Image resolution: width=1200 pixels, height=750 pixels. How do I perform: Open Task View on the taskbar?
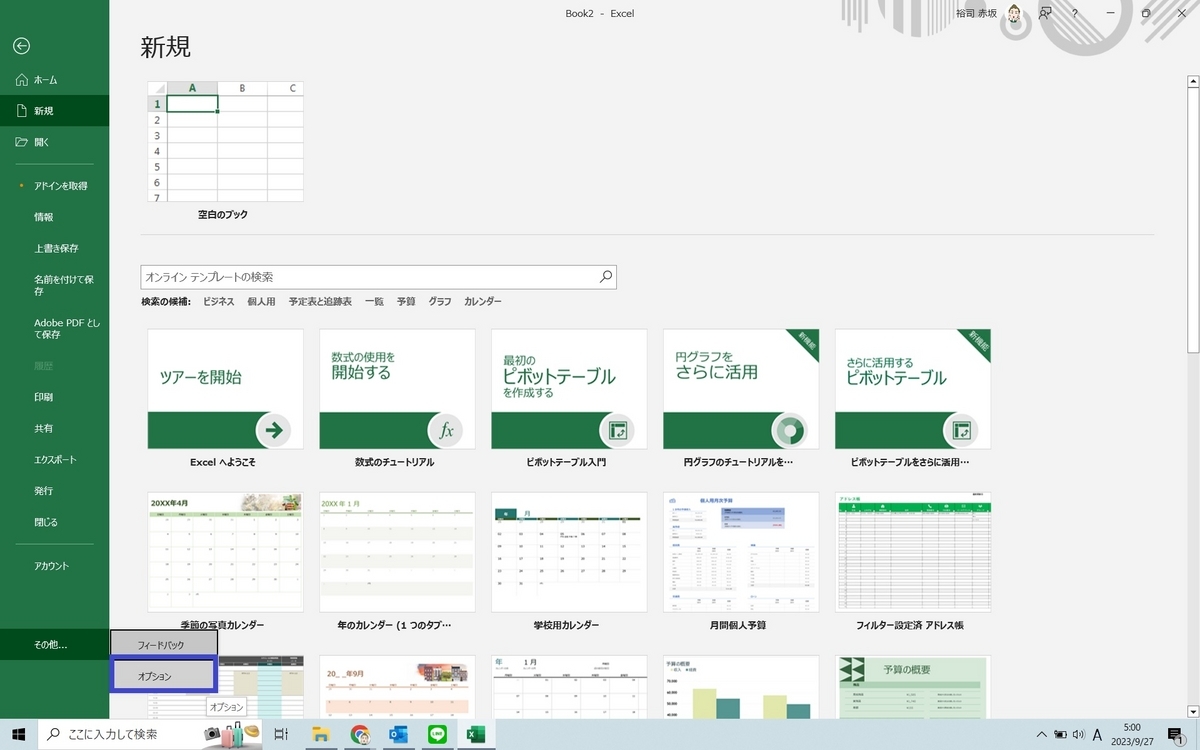pyautogui.click(x=281, y=734)
